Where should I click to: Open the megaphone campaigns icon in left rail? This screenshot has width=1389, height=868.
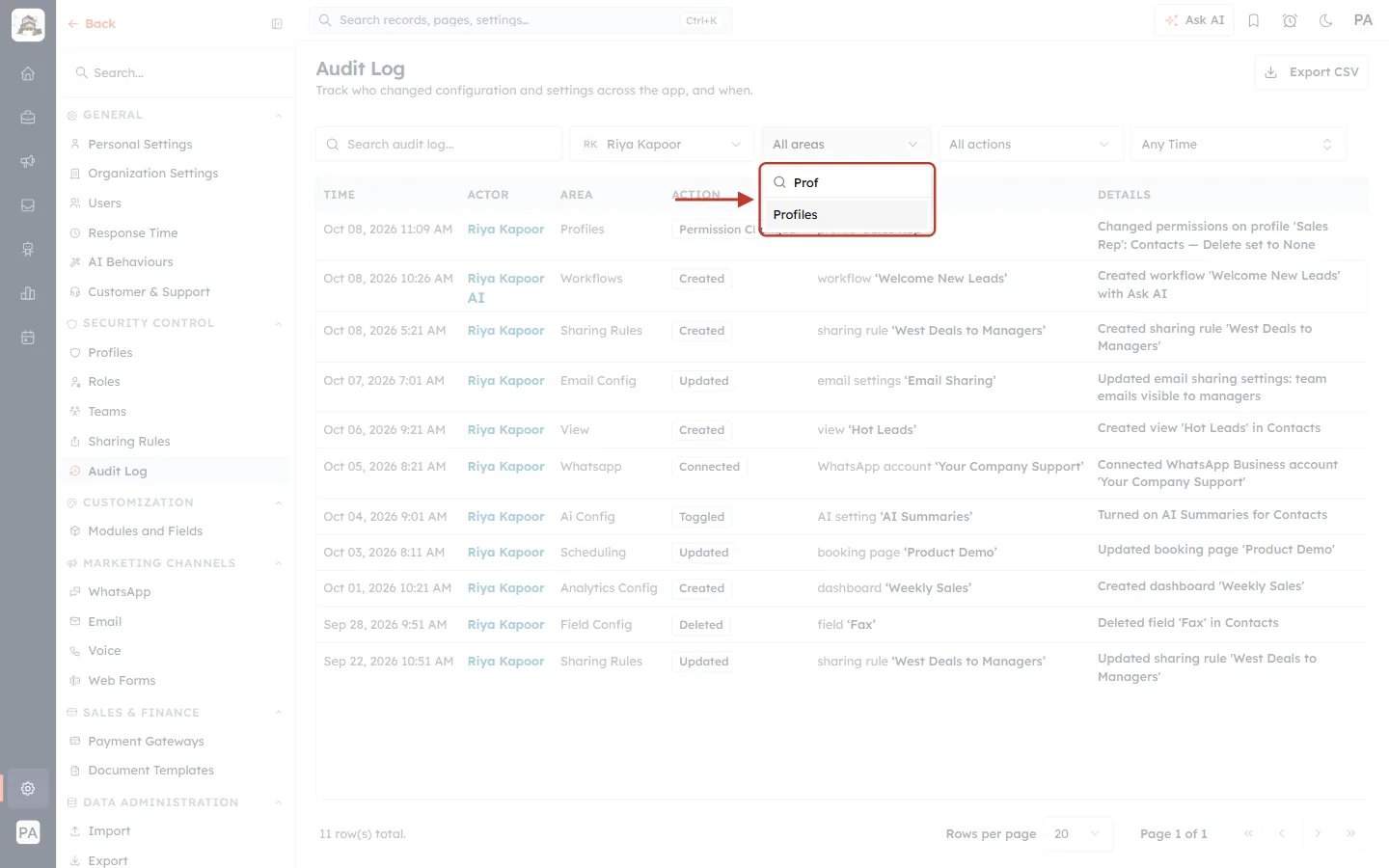click(28, 161)
